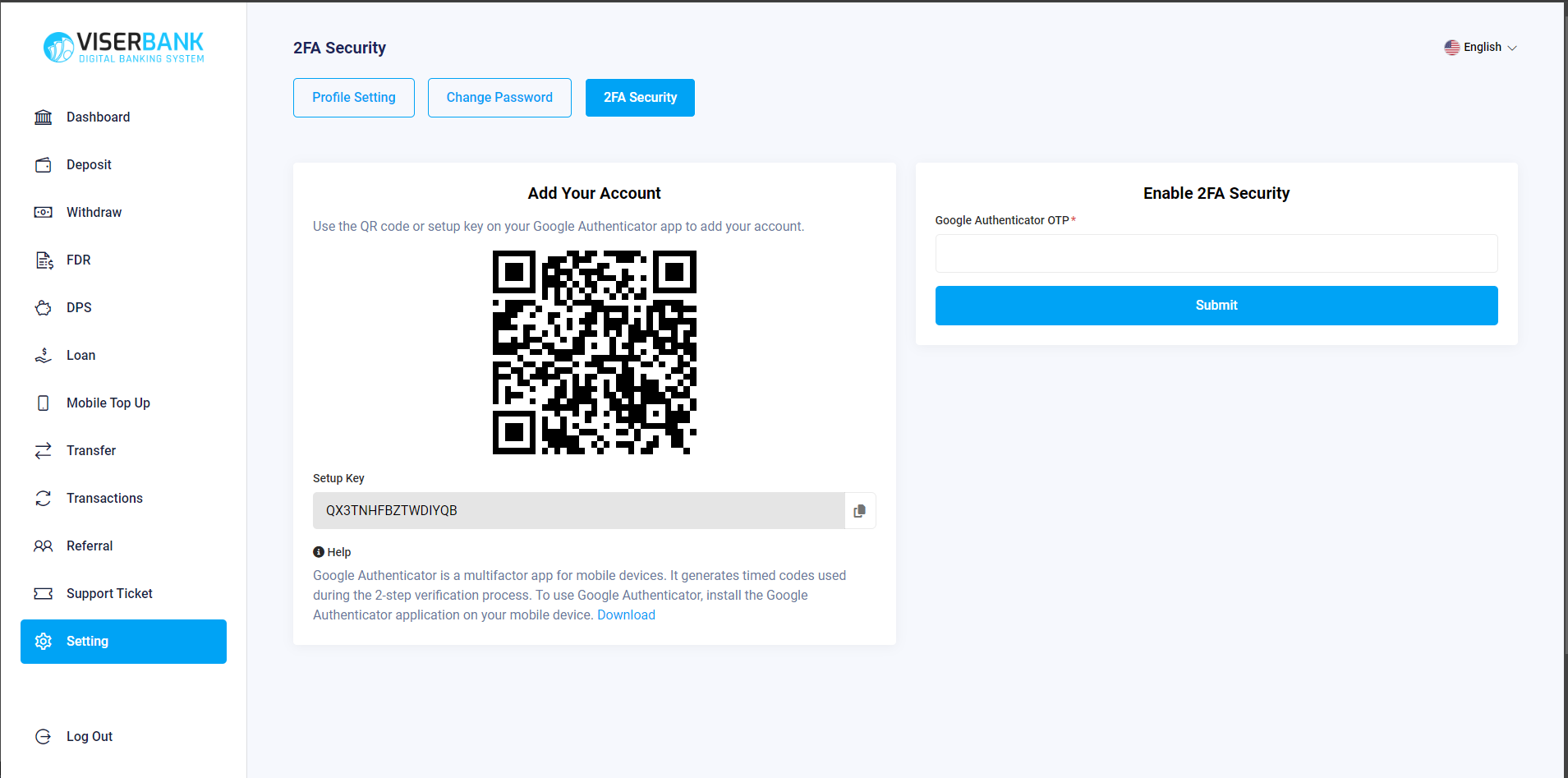Click the Referral people icon
This screenshot has width=1568, height=778.
pos(43,546)
